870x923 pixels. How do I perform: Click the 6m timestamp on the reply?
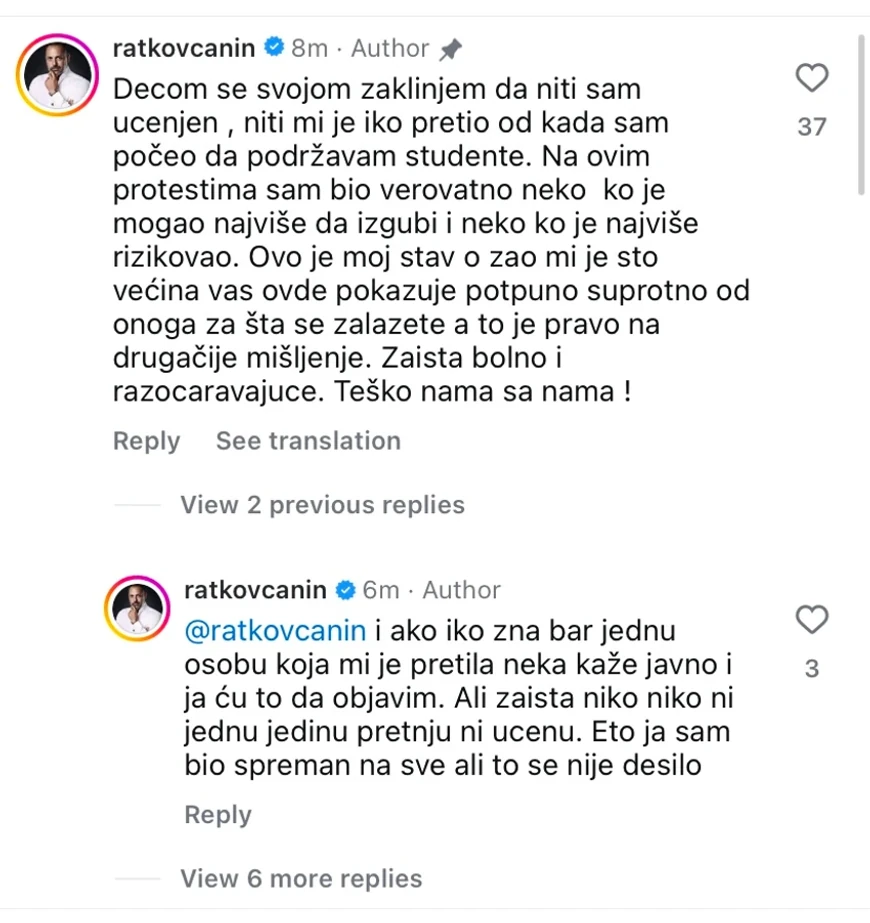pos(381,590)
